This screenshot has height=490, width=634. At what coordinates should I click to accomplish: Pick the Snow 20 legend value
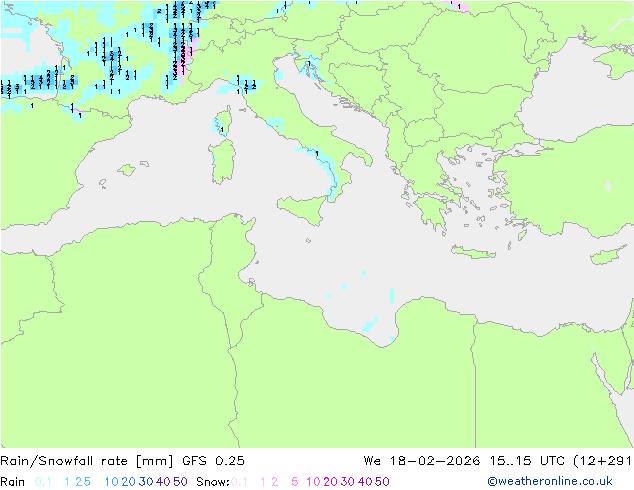(330, 482)
